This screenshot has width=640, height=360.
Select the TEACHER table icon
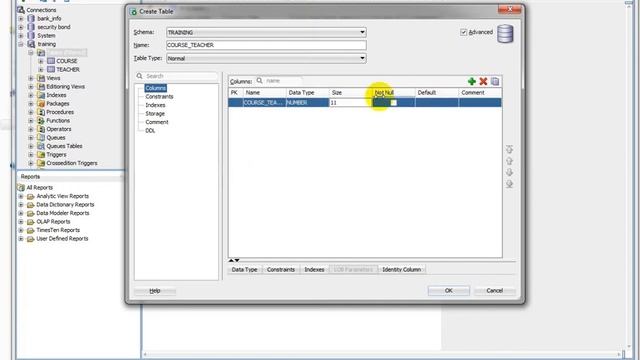pos(51,69)
